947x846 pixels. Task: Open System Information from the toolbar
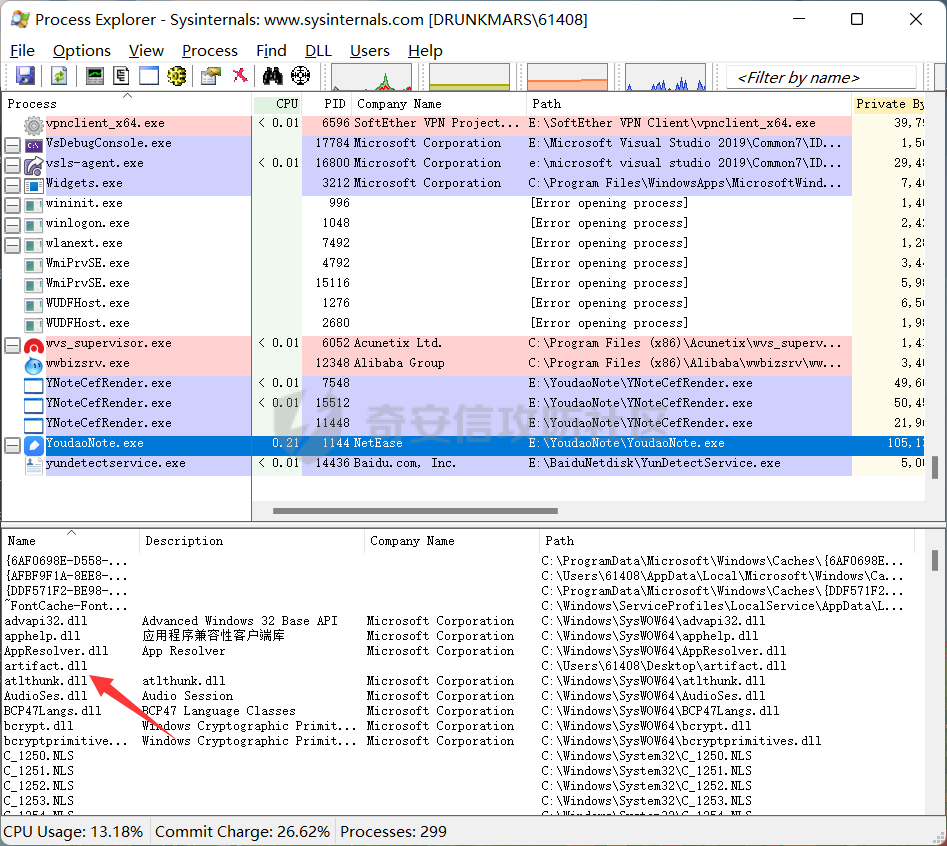tap(95, 76)
